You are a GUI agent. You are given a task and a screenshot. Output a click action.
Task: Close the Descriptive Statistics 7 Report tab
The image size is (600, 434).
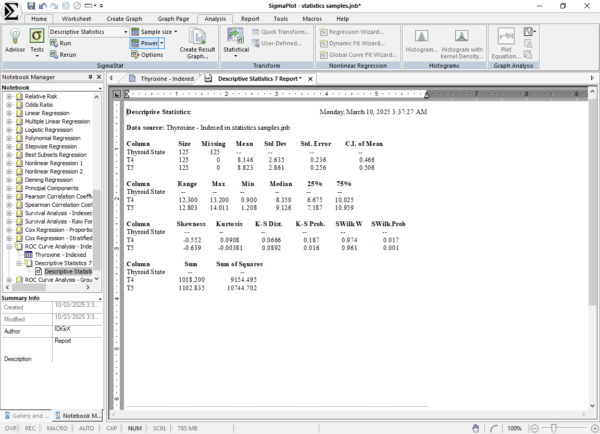click(310, 79)
